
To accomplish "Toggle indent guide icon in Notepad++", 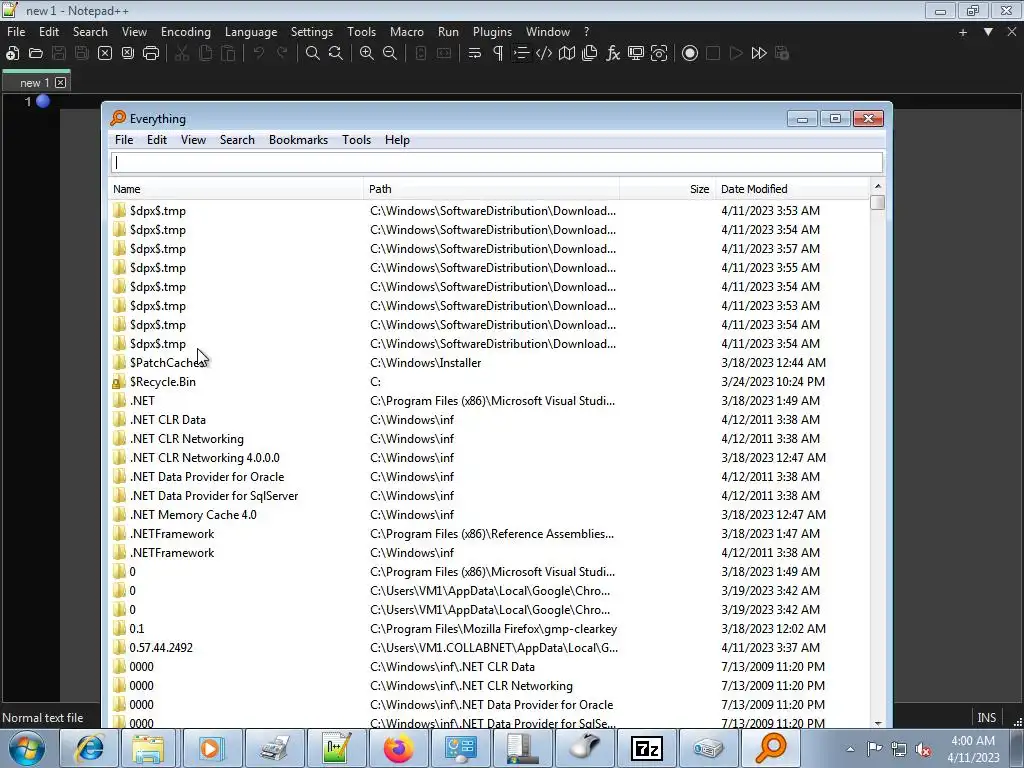I will click(x=520, y=54).
